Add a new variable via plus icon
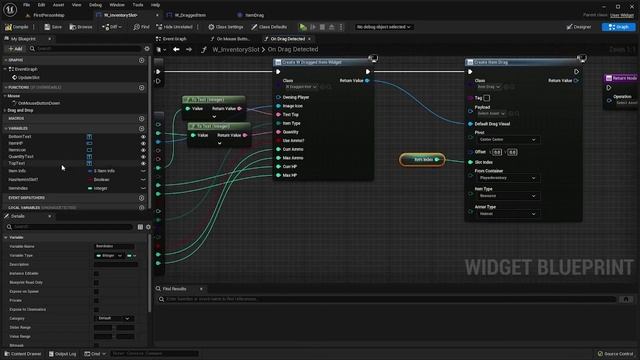 tap(141, 129)
